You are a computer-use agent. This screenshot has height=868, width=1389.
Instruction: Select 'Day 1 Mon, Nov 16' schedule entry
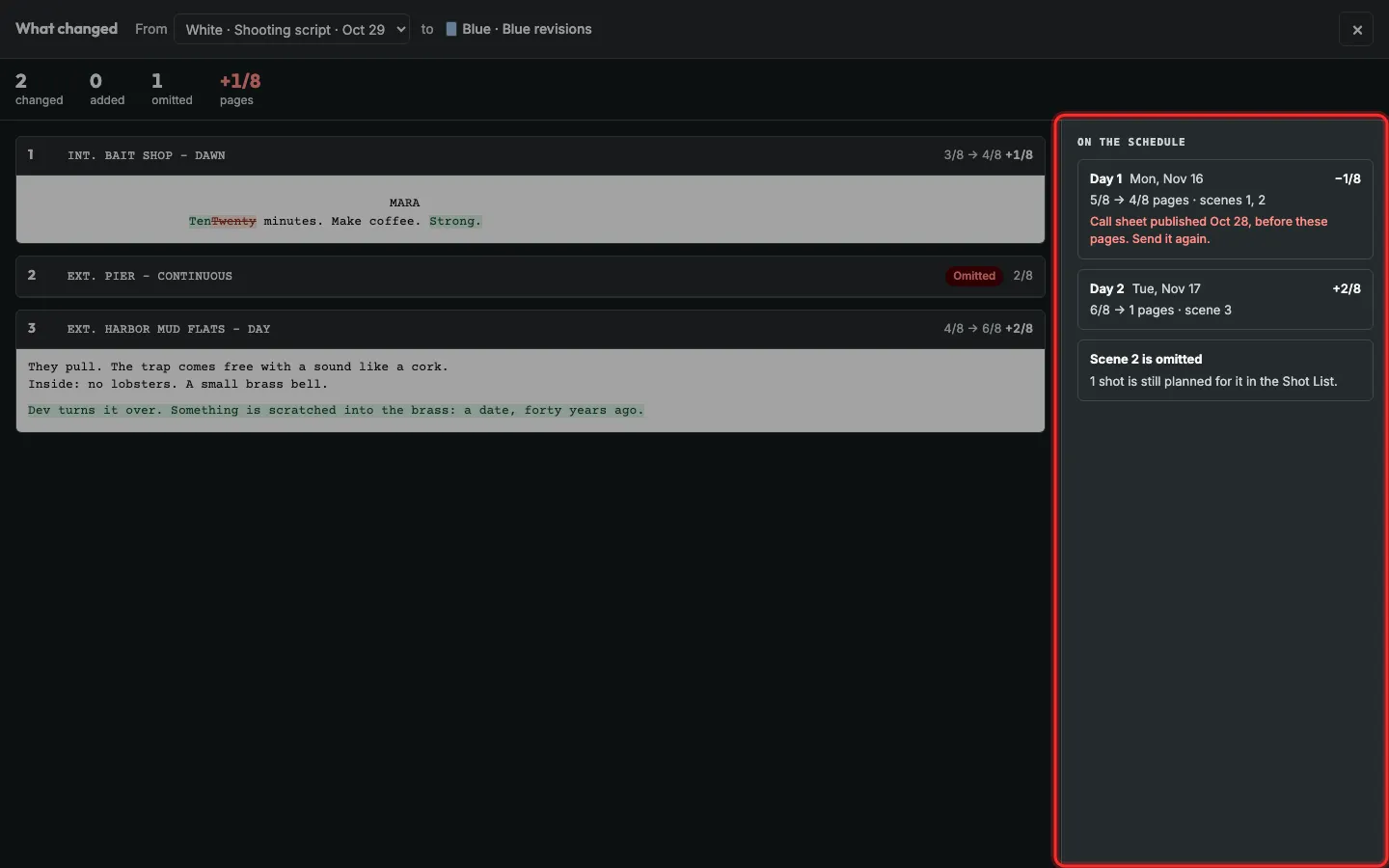tap(1225, 209)
